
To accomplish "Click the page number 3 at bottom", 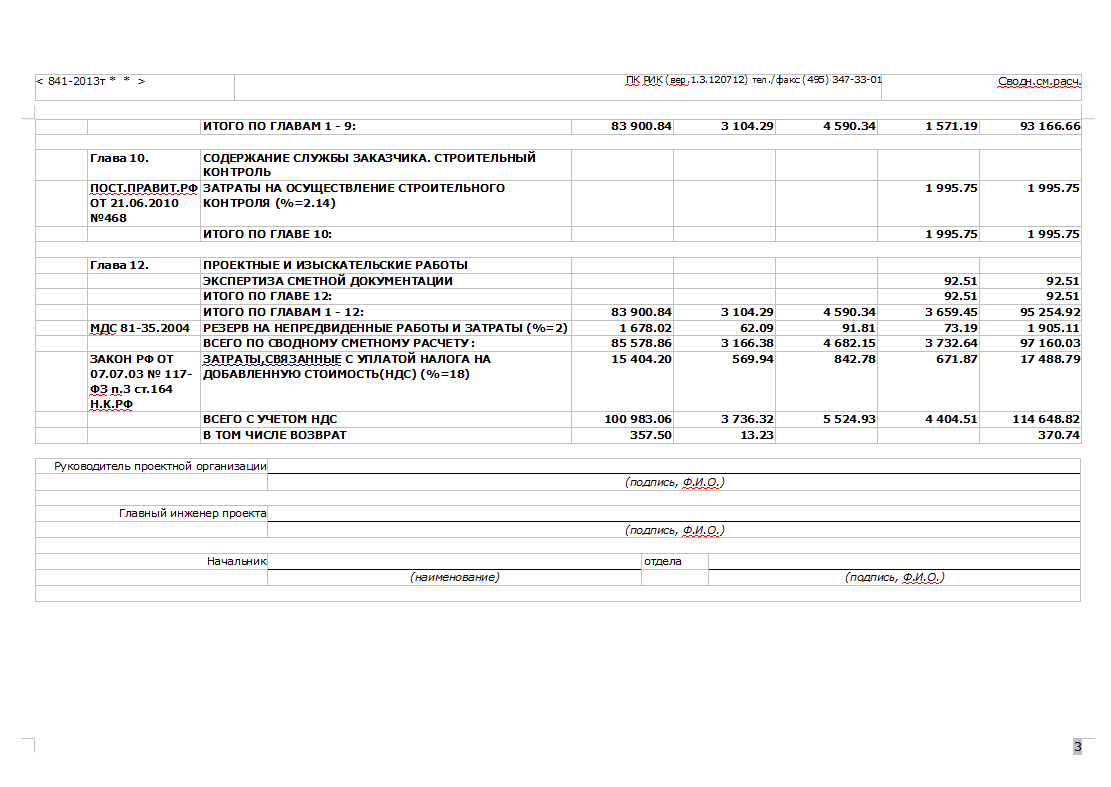I will [x=1078, y=746].
